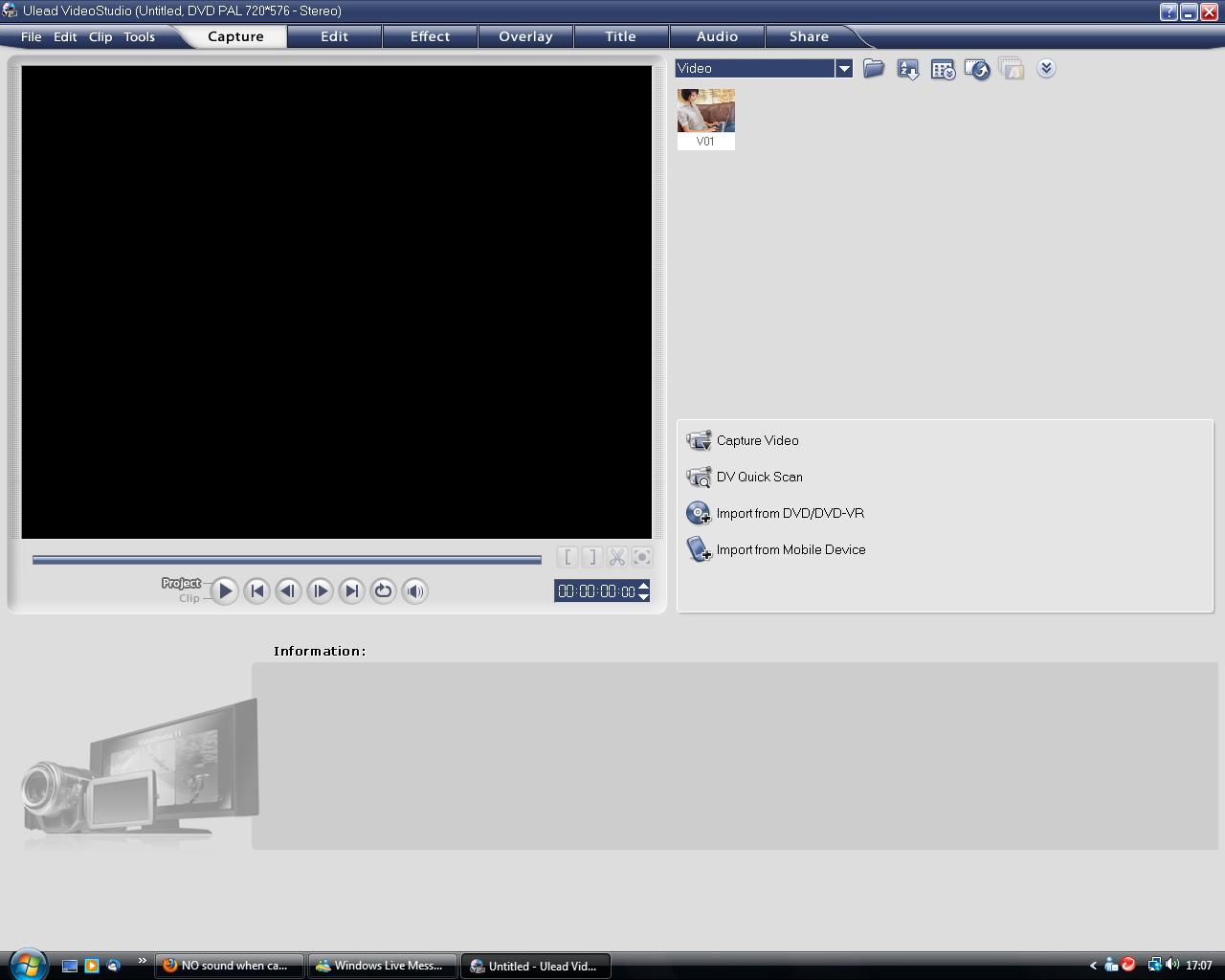Screen dimensions: 1225x980
Task: Increase the timecode with the up arrow
Action: click(644, 586)
